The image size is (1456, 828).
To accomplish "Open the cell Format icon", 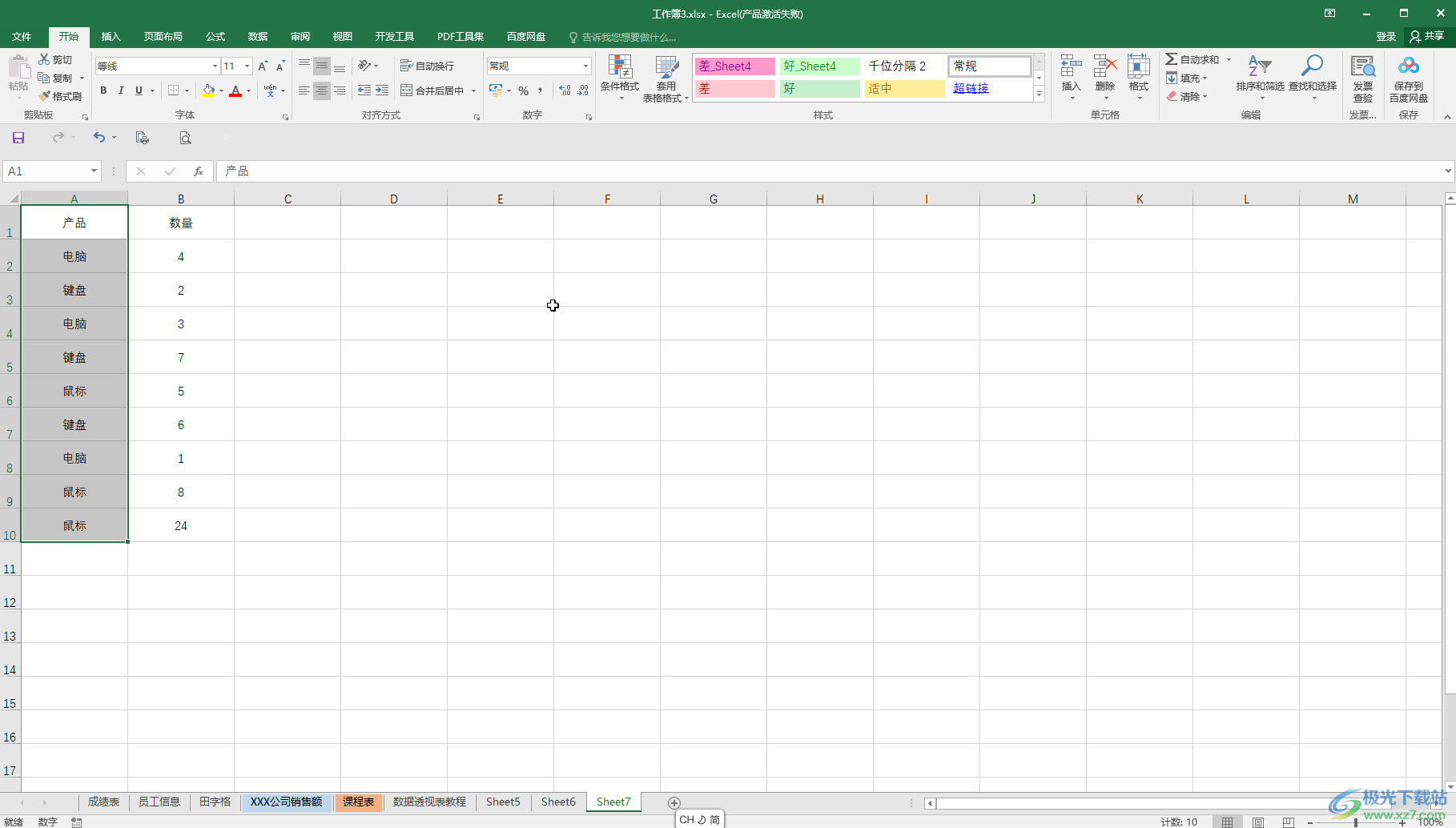I will click(1139, 66).
